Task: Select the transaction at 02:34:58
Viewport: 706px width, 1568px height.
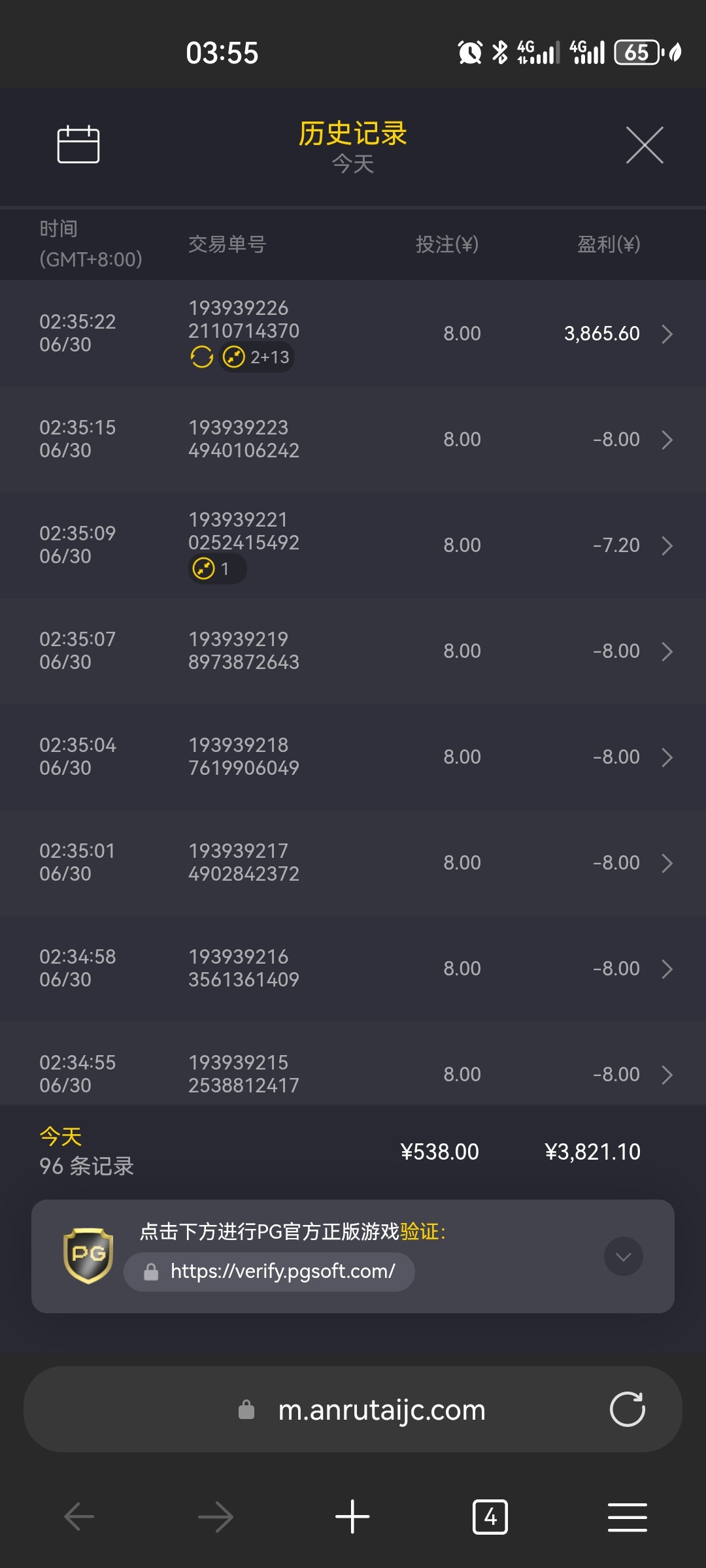Action: (x=353, y=968)
